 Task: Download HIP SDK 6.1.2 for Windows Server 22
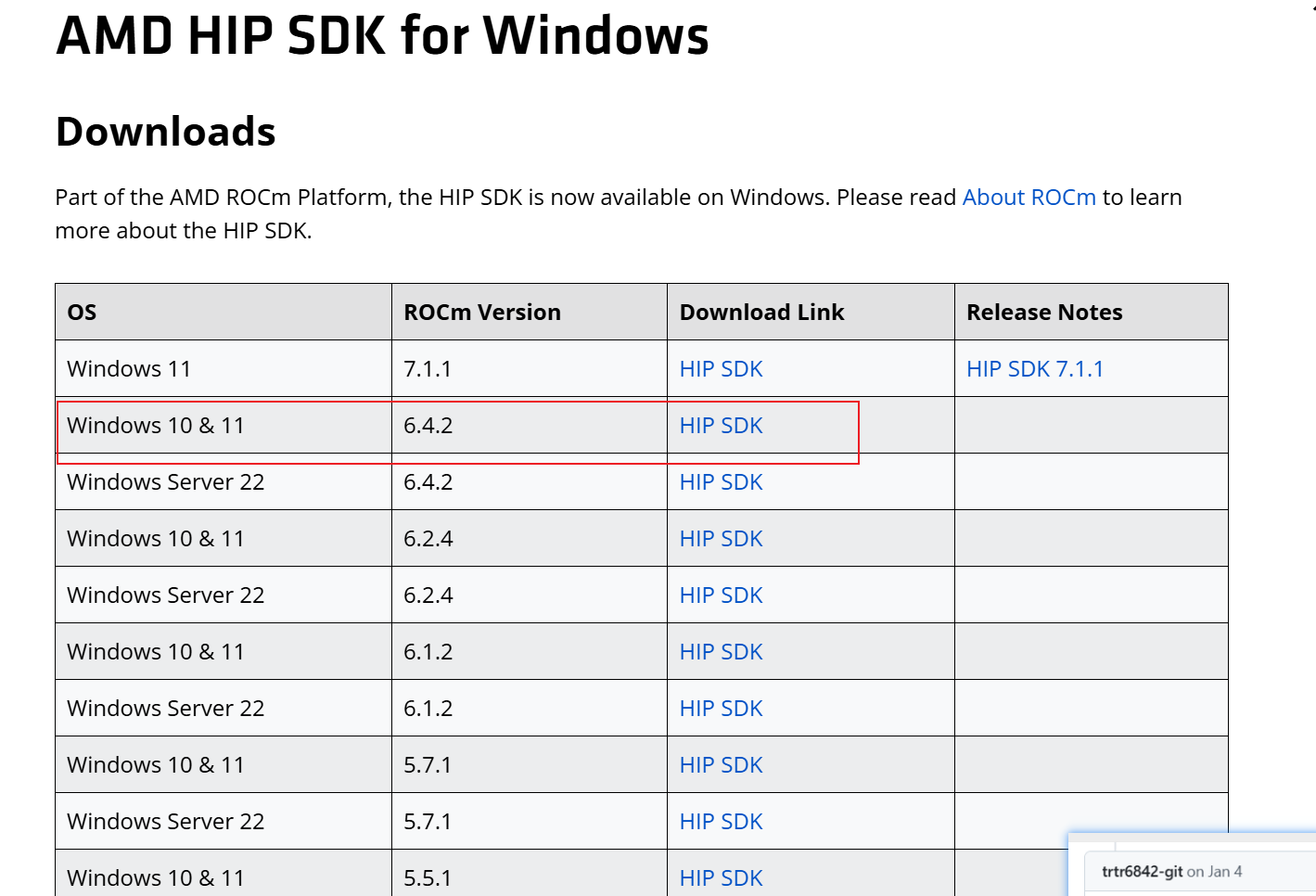(721, 709)
